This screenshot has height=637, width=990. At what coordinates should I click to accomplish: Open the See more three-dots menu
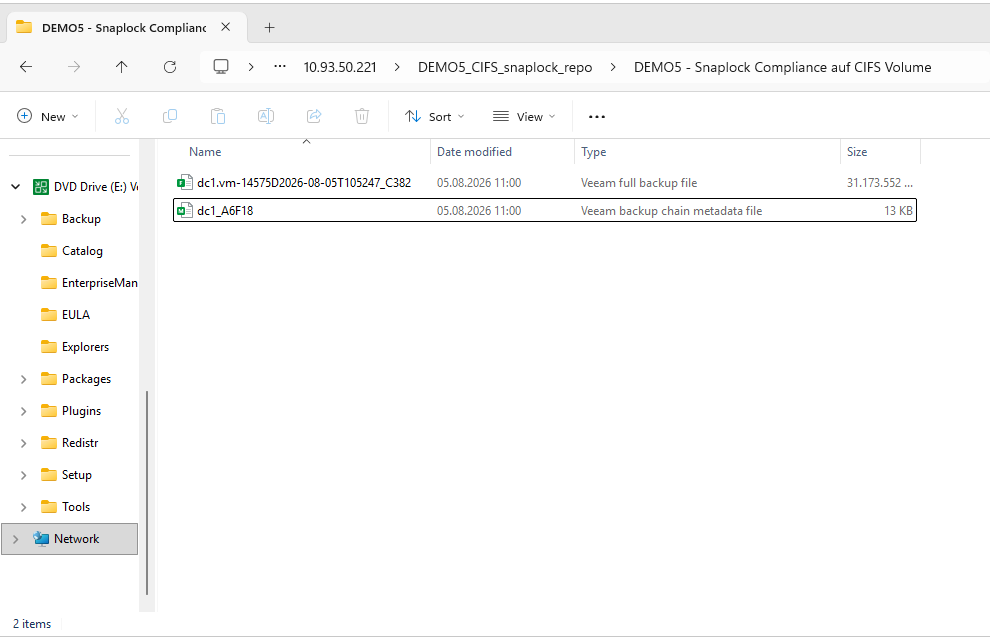click(x=597, y=117)
